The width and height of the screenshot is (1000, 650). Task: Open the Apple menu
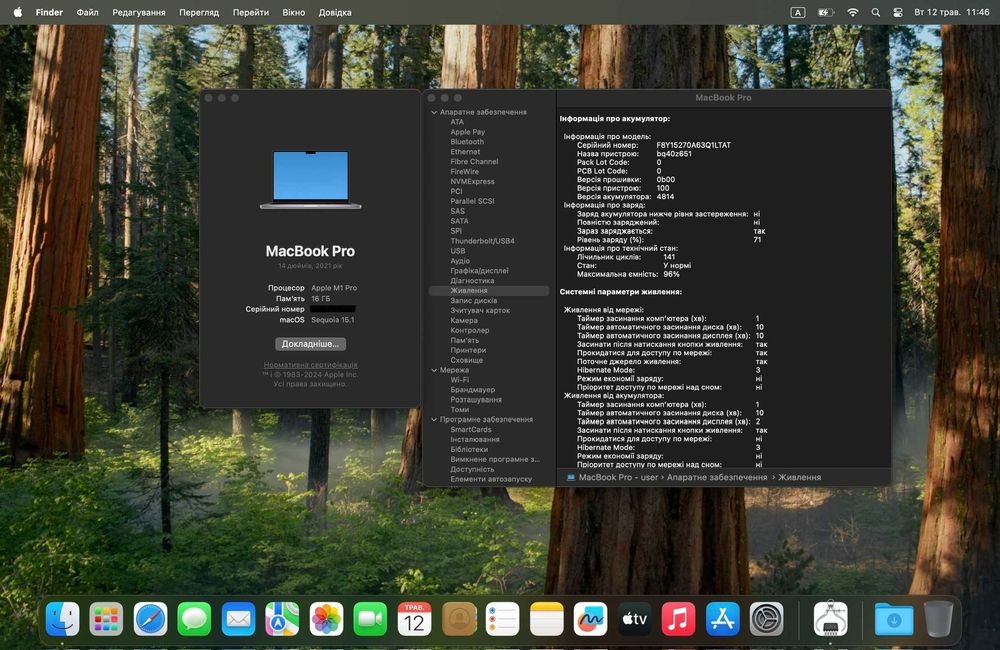point(17,12)
